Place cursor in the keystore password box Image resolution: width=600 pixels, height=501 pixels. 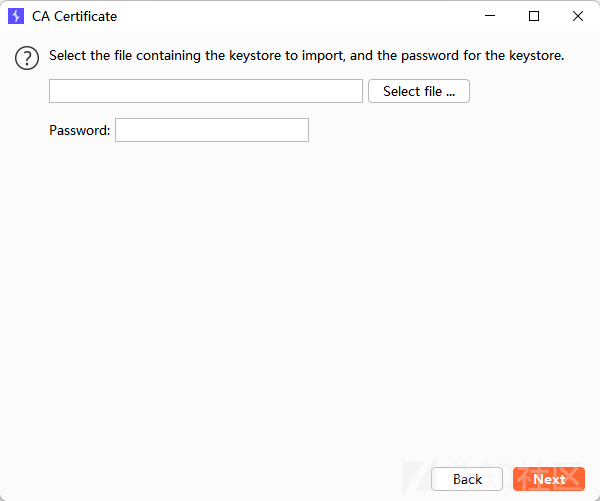point(212,130)
